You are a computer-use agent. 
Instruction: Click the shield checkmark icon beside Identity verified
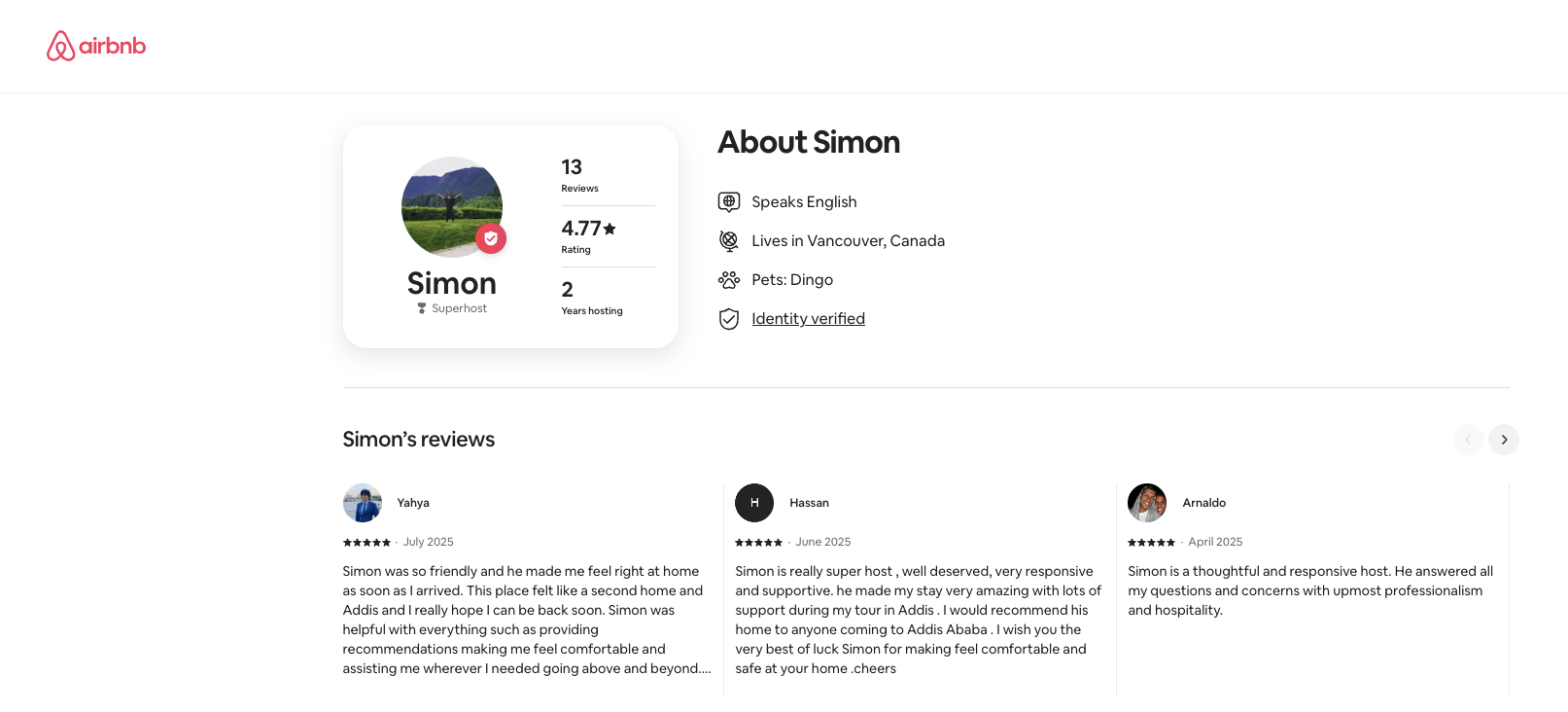tap(729, 319)
